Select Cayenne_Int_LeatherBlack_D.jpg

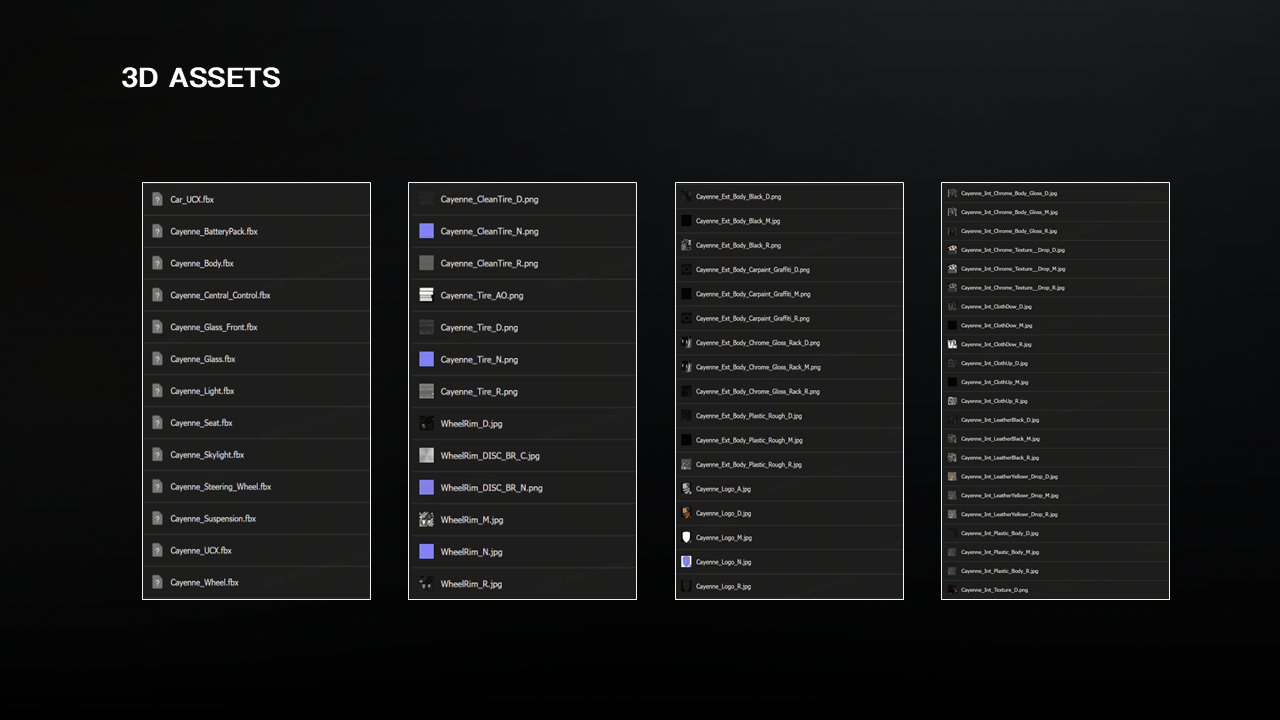tap(1000, 420)
